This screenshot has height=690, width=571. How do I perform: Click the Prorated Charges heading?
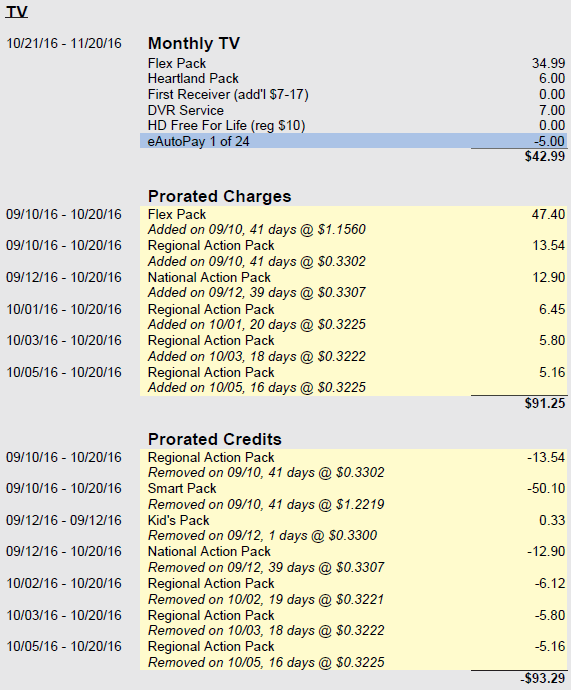coord(219,196)
